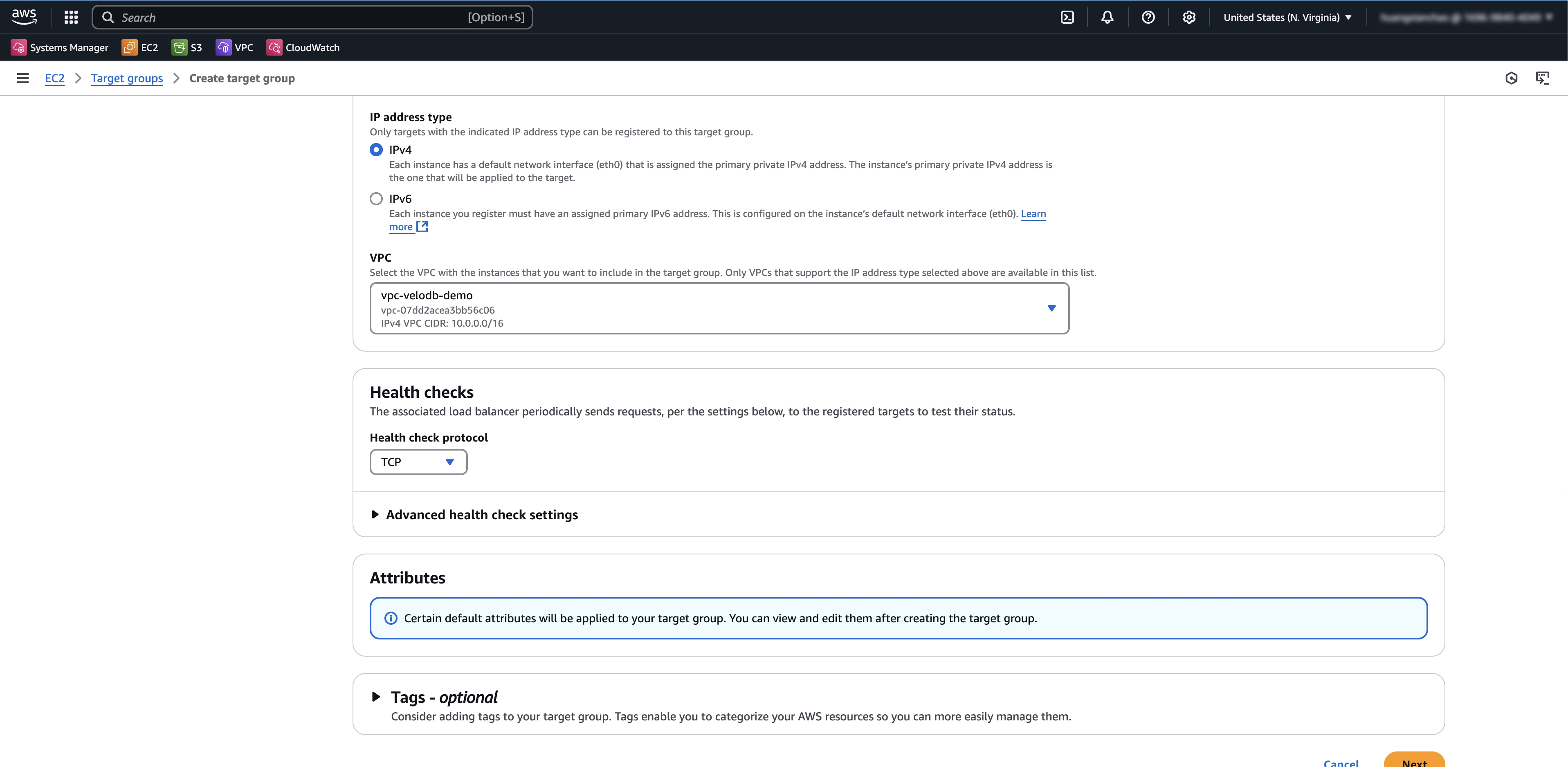Click the EC2 breadcrumb link
Screen dimensions: 1568x767
coord(54,78)
